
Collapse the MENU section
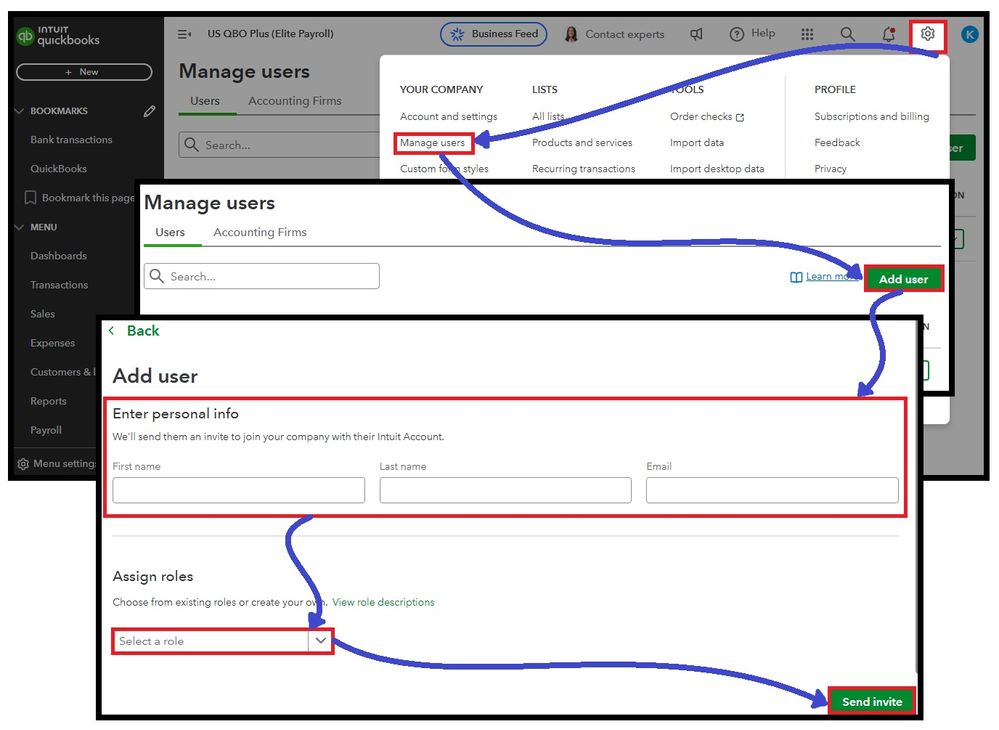19,227
